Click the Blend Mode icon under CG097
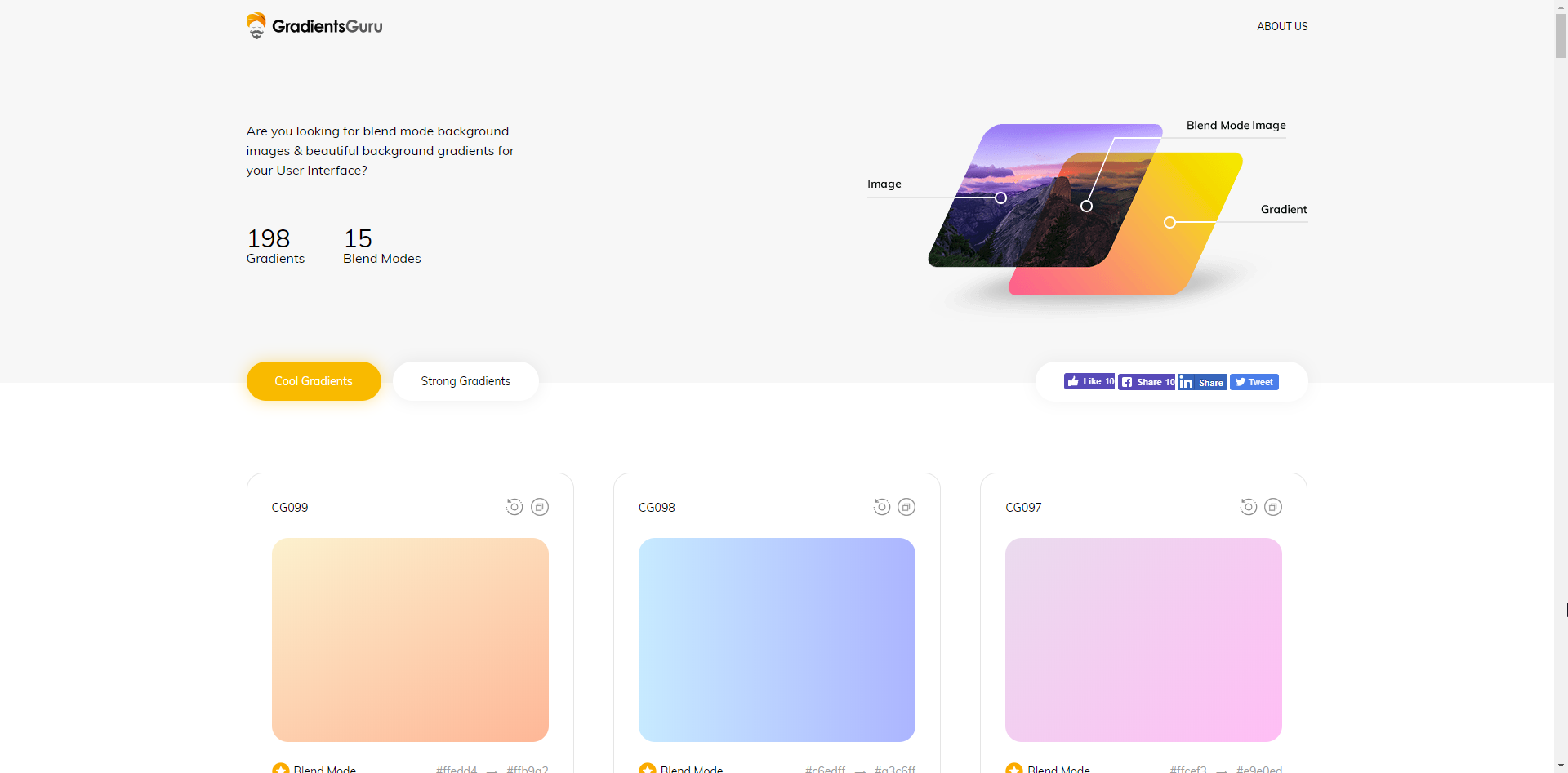 coord(1013,768)
